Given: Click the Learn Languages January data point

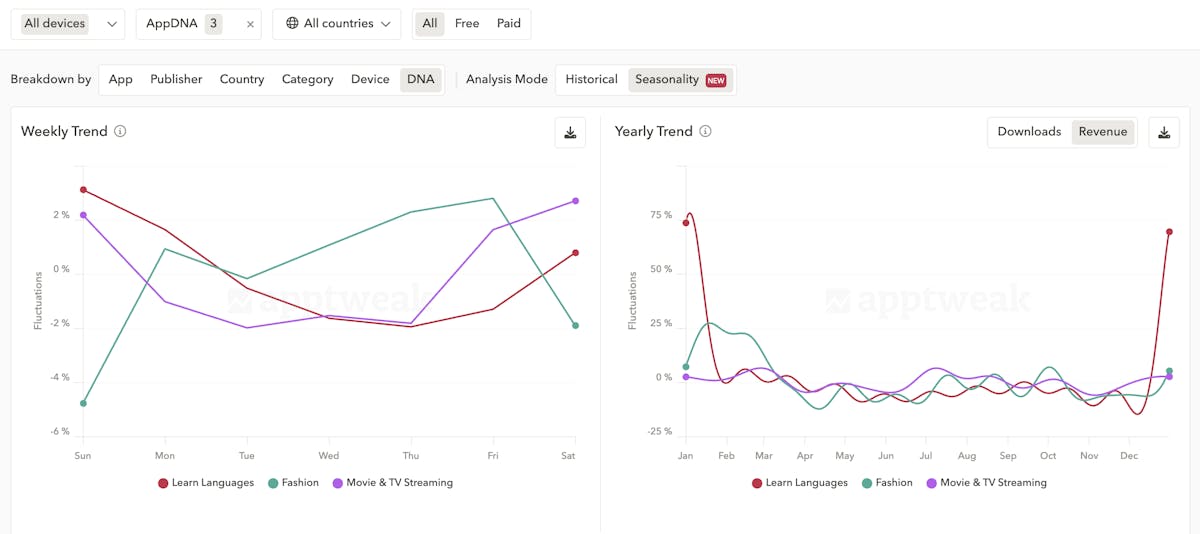Looking at the screenshot, I should click(x=686, y=222).
